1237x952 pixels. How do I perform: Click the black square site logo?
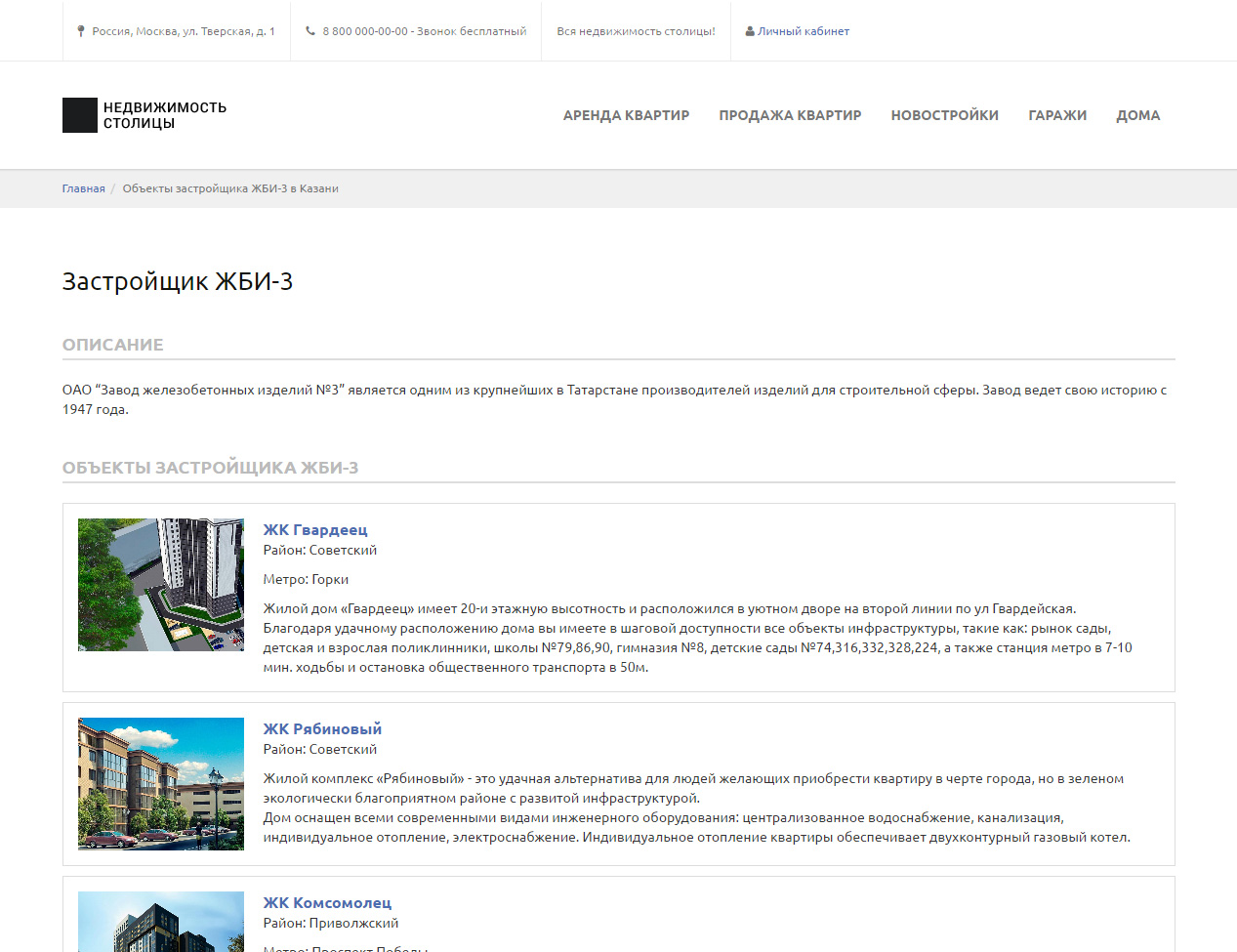pos(80,115)
